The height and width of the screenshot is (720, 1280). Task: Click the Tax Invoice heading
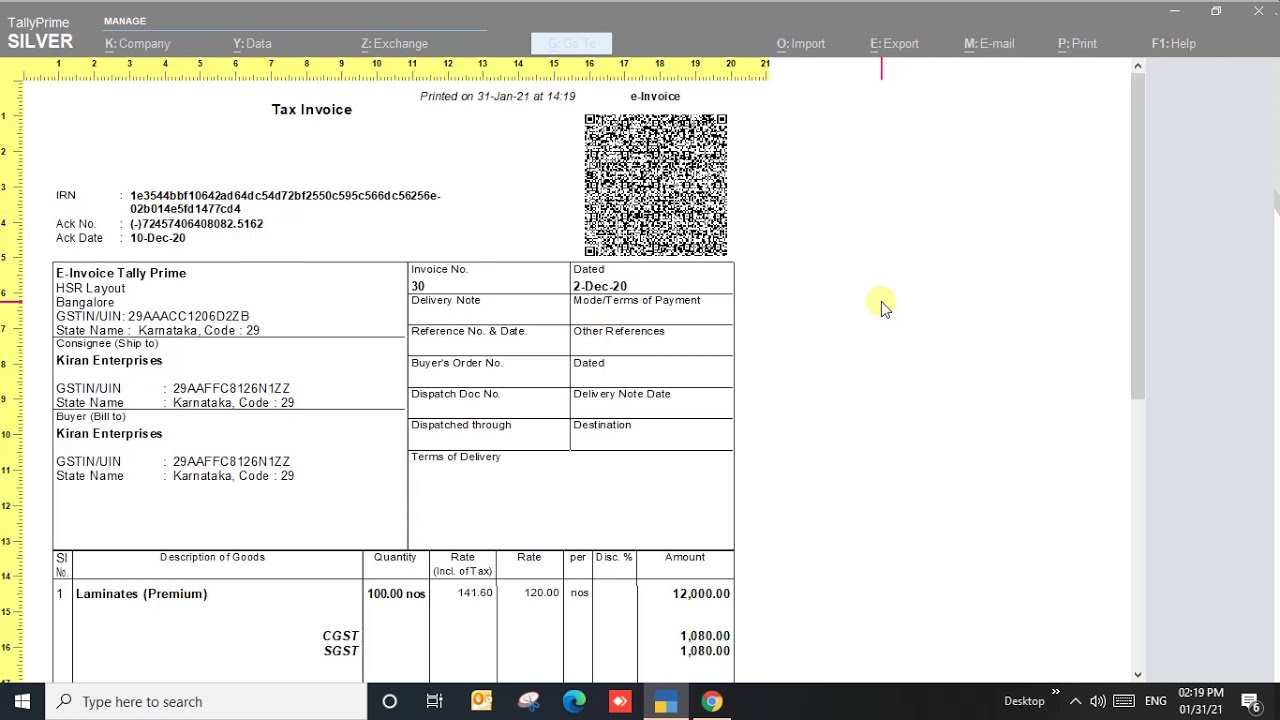[x=312, y=109]
